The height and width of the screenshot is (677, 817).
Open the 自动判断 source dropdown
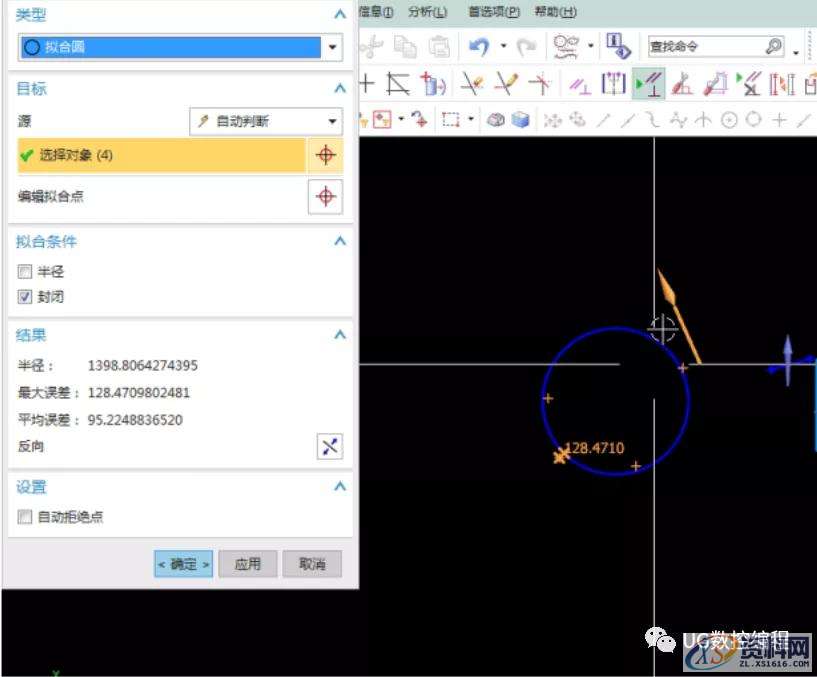331,120
